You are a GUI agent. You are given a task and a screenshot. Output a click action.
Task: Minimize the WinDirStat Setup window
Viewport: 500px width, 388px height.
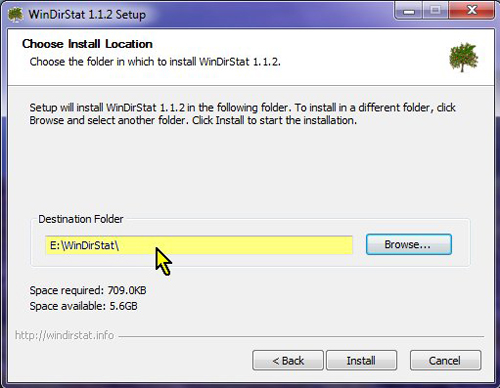coord(409,11)
